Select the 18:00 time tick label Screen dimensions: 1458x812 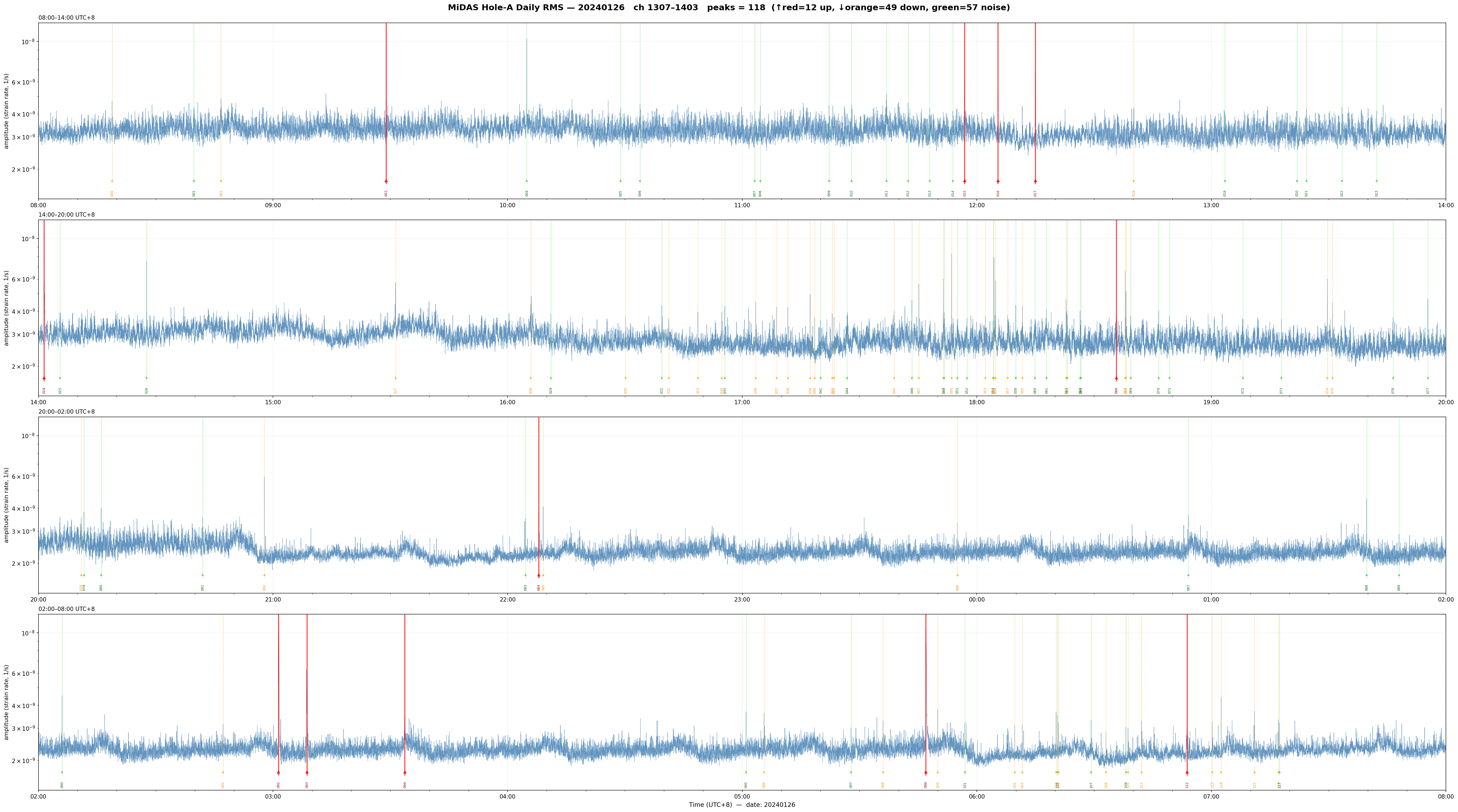pyautogui.click(x=977, y=402)
